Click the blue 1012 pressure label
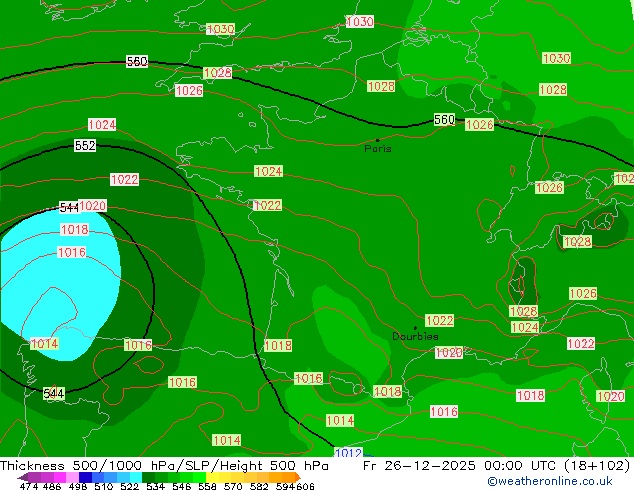The height and width of the screenshot is (490, 634). 348,452
